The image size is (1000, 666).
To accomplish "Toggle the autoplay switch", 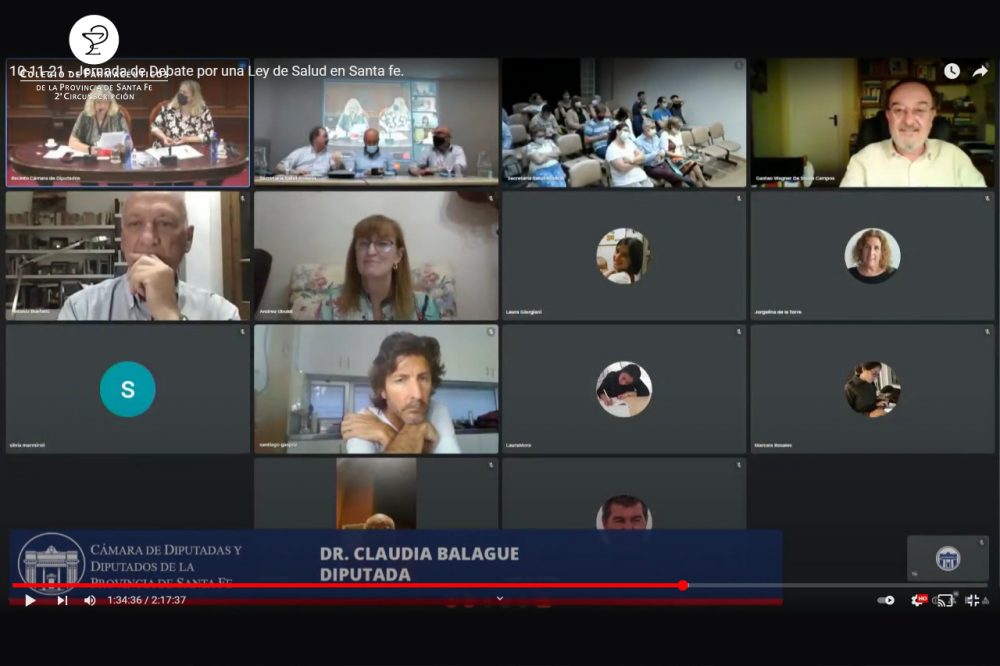I will pos(886,600).
